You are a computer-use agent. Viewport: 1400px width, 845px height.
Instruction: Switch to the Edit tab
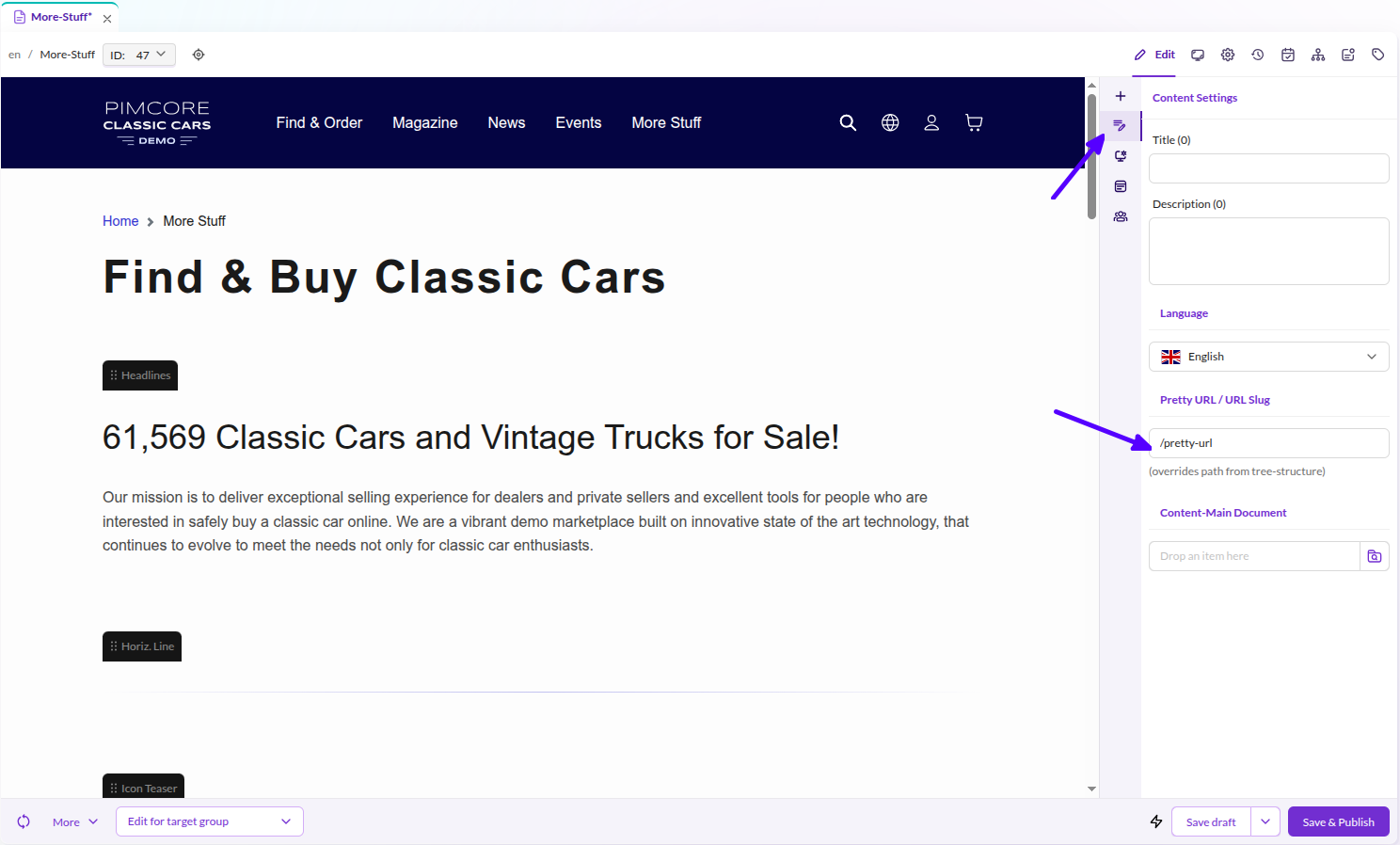[x=1154, y=55]
